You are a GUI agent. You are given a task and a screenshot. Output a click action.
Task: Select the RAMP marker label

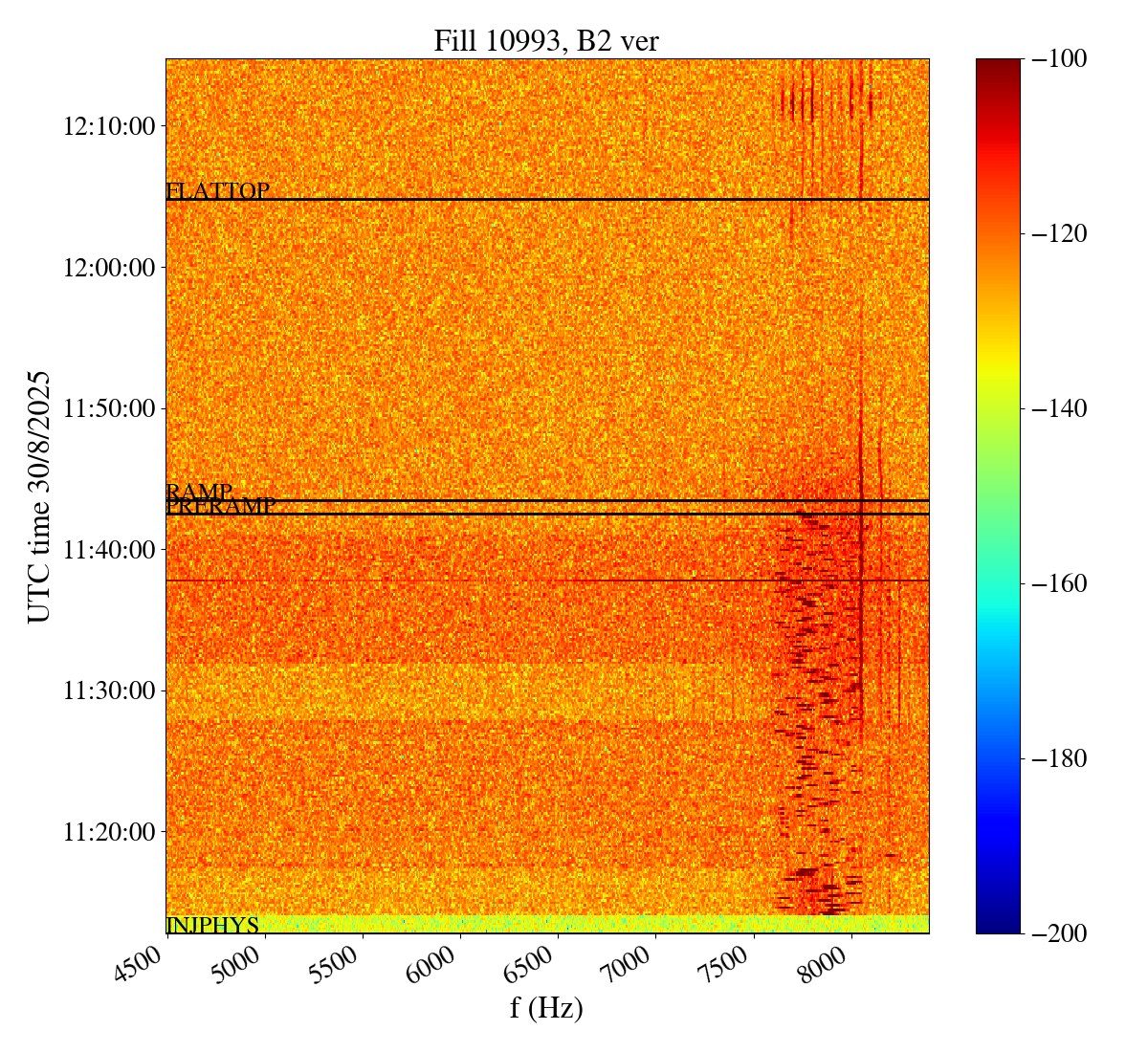click(x=199, y=492)
